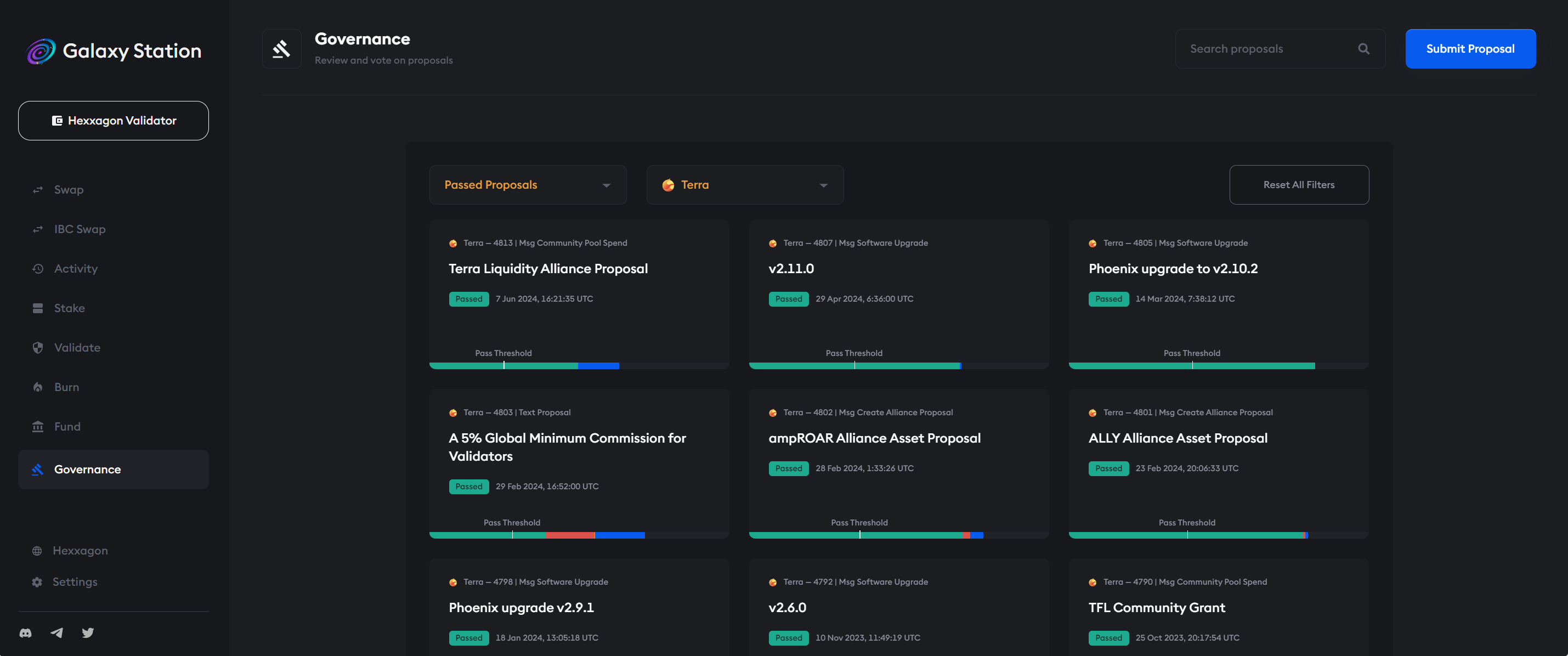Click the Settings gear icon
This screenshot has height=656, width=1568.
(x=37, y=582)
